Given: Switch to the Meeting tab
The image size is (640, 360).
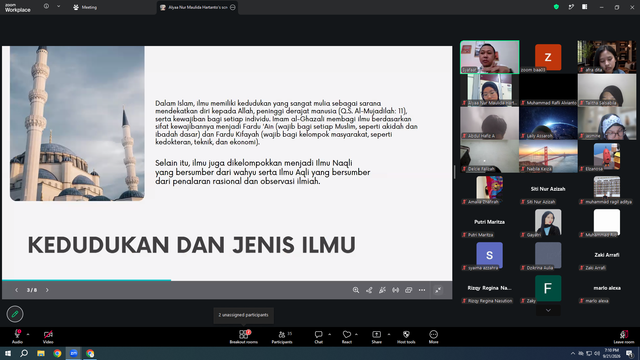Looking at the screenshot, I should tap(85, 7).
